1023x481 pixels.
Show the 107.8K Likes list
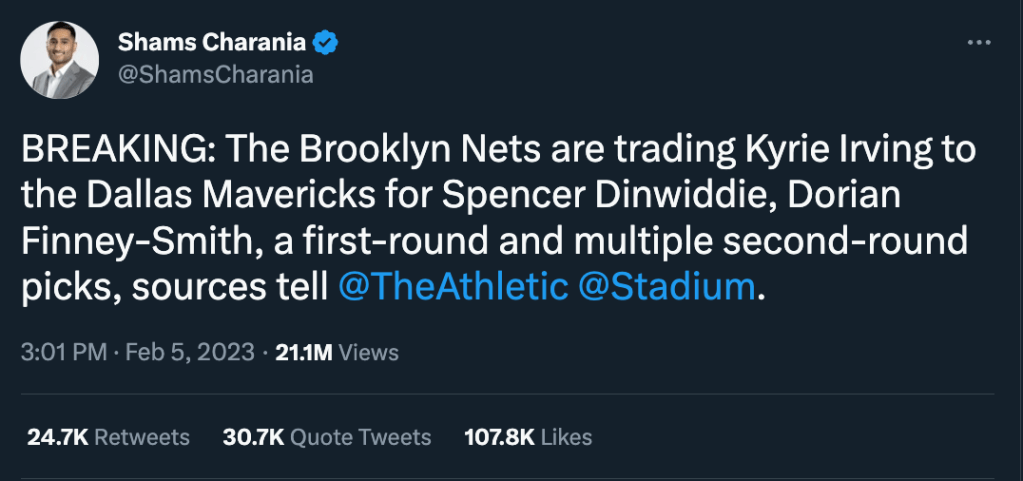coord(528,437)
